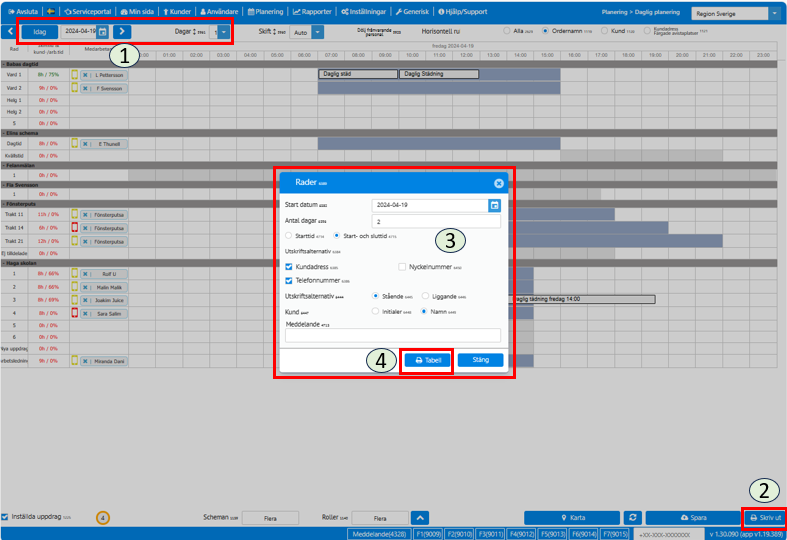Click the orange circled 4 indicator
This screenshot has width=787, height=540.
102,518
